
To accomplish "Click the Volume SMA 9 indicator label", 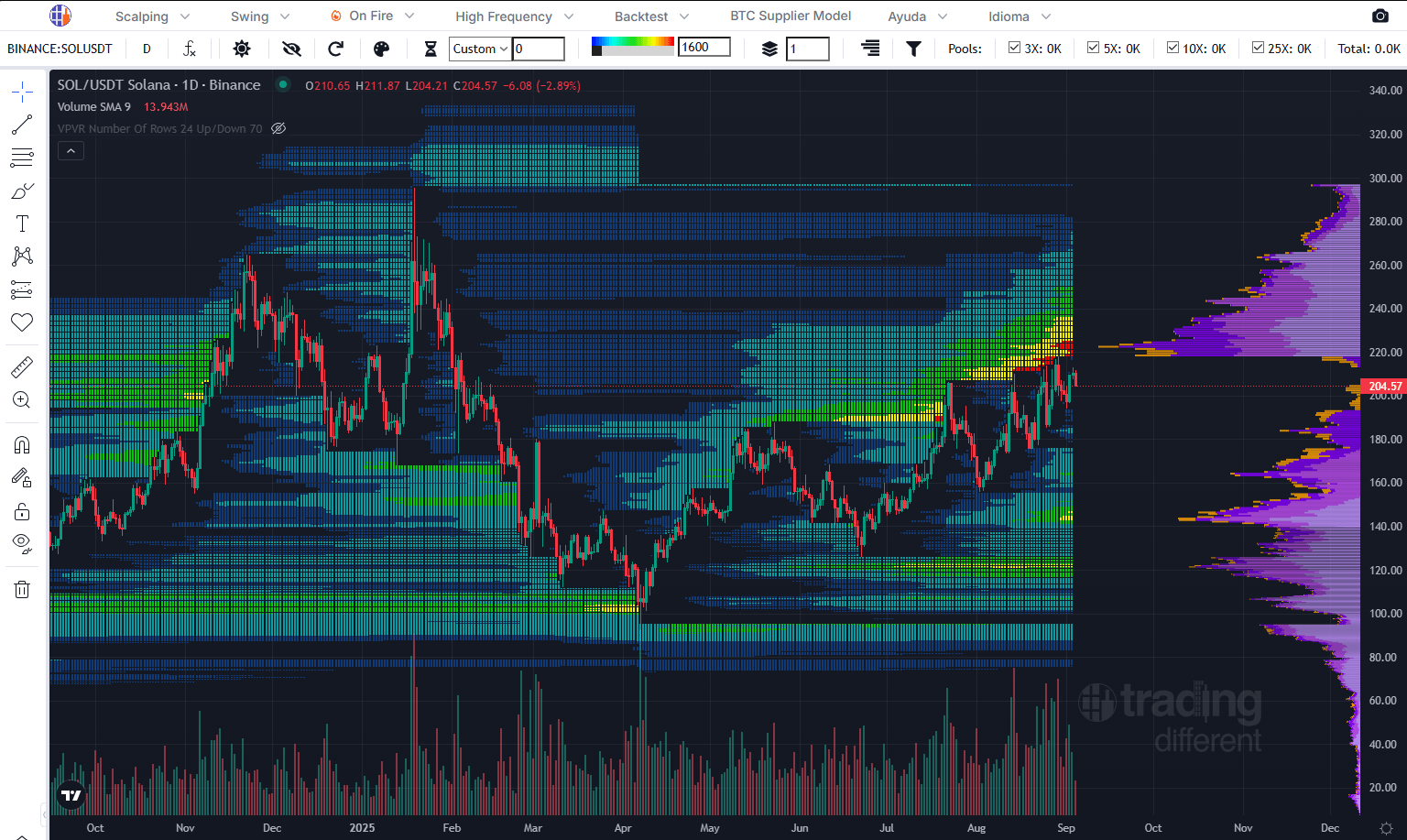I will tap(94, 106).
